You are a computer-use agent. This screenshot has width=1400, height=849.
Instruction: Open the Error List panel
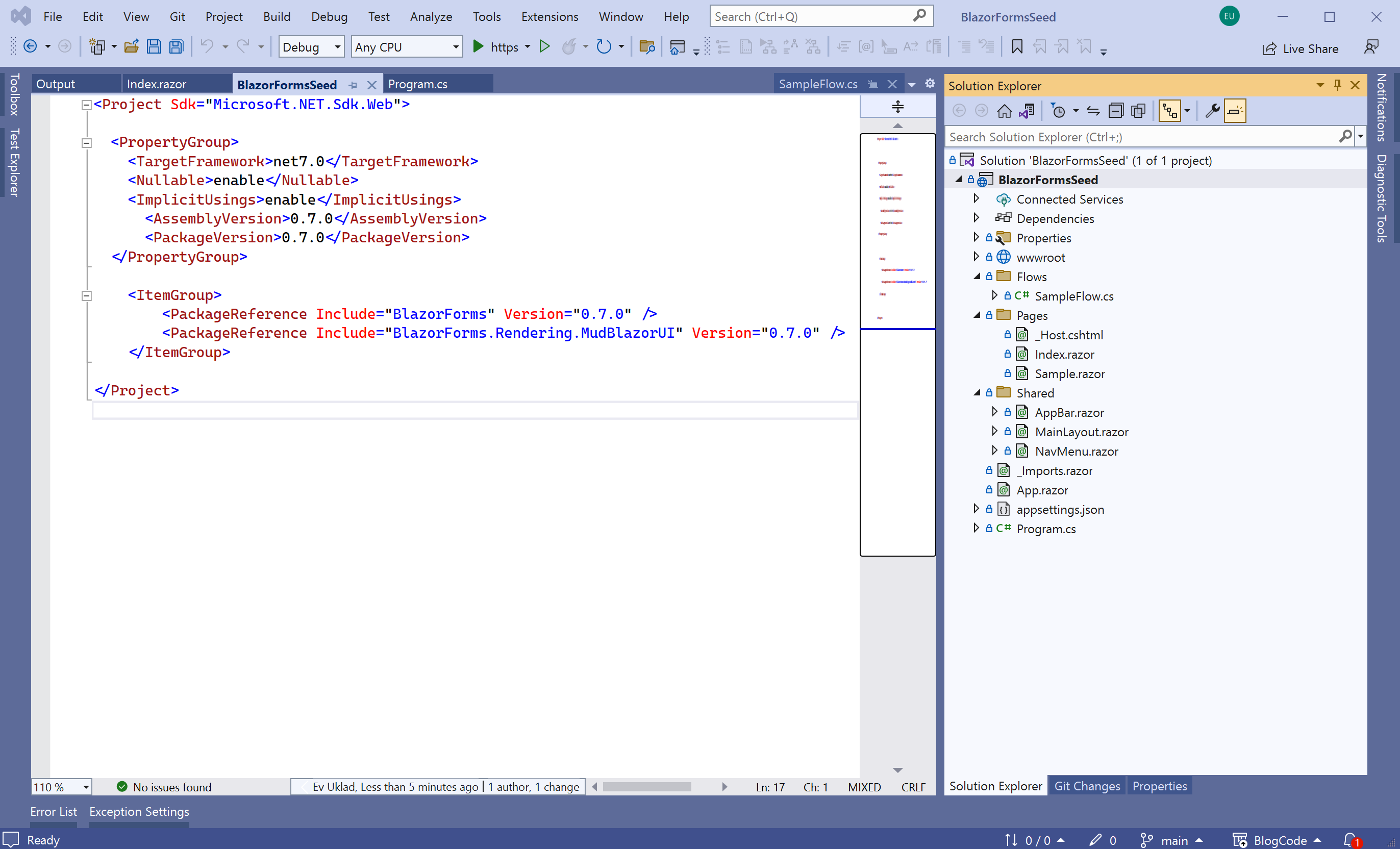54,811
